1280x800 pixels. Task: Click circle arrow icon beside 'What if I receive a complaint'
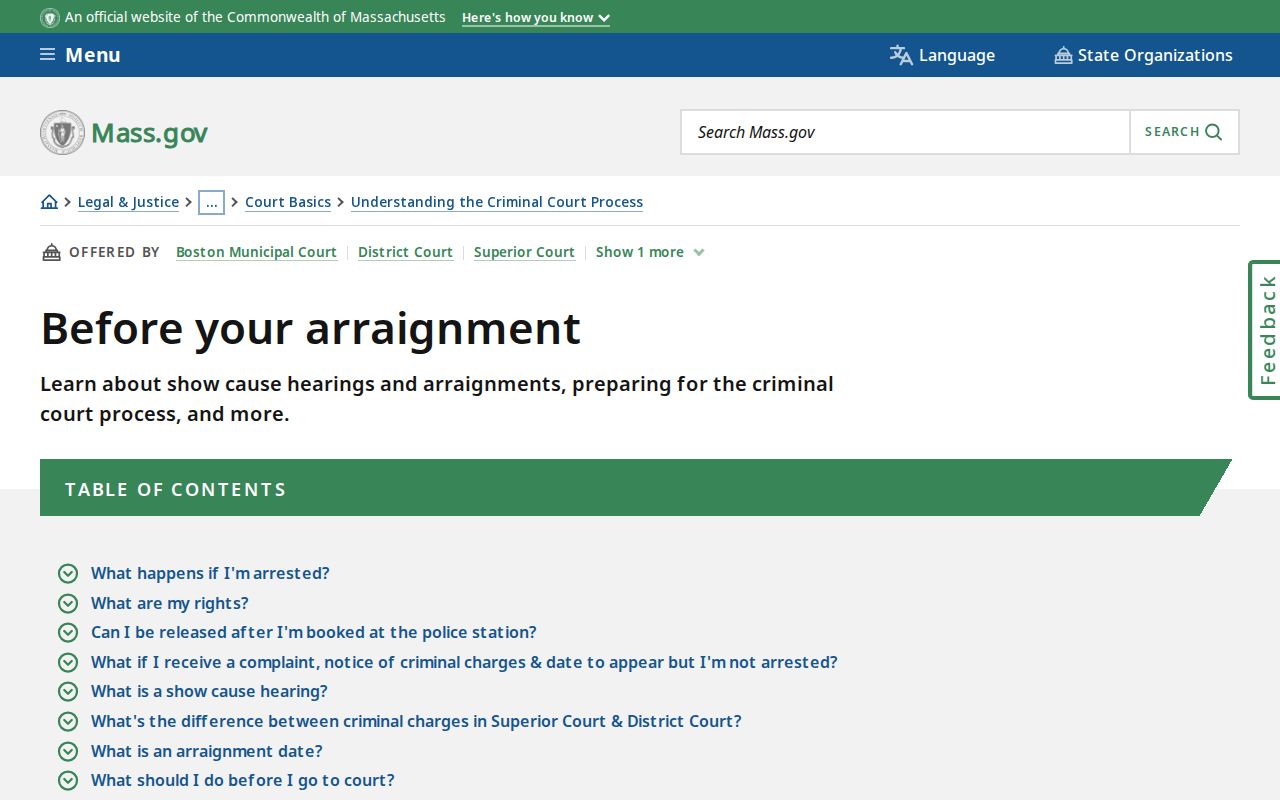[x=68, y=662]
